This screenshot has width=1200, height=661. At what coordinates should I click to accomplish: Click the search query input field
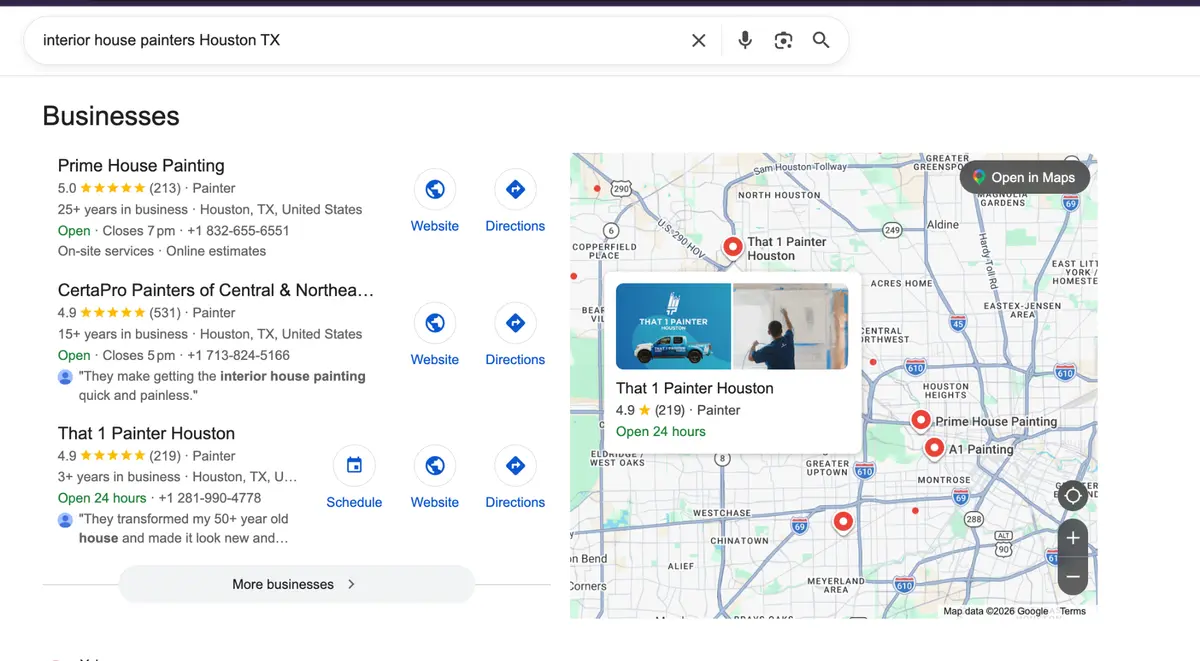click(x=360, y=41)
